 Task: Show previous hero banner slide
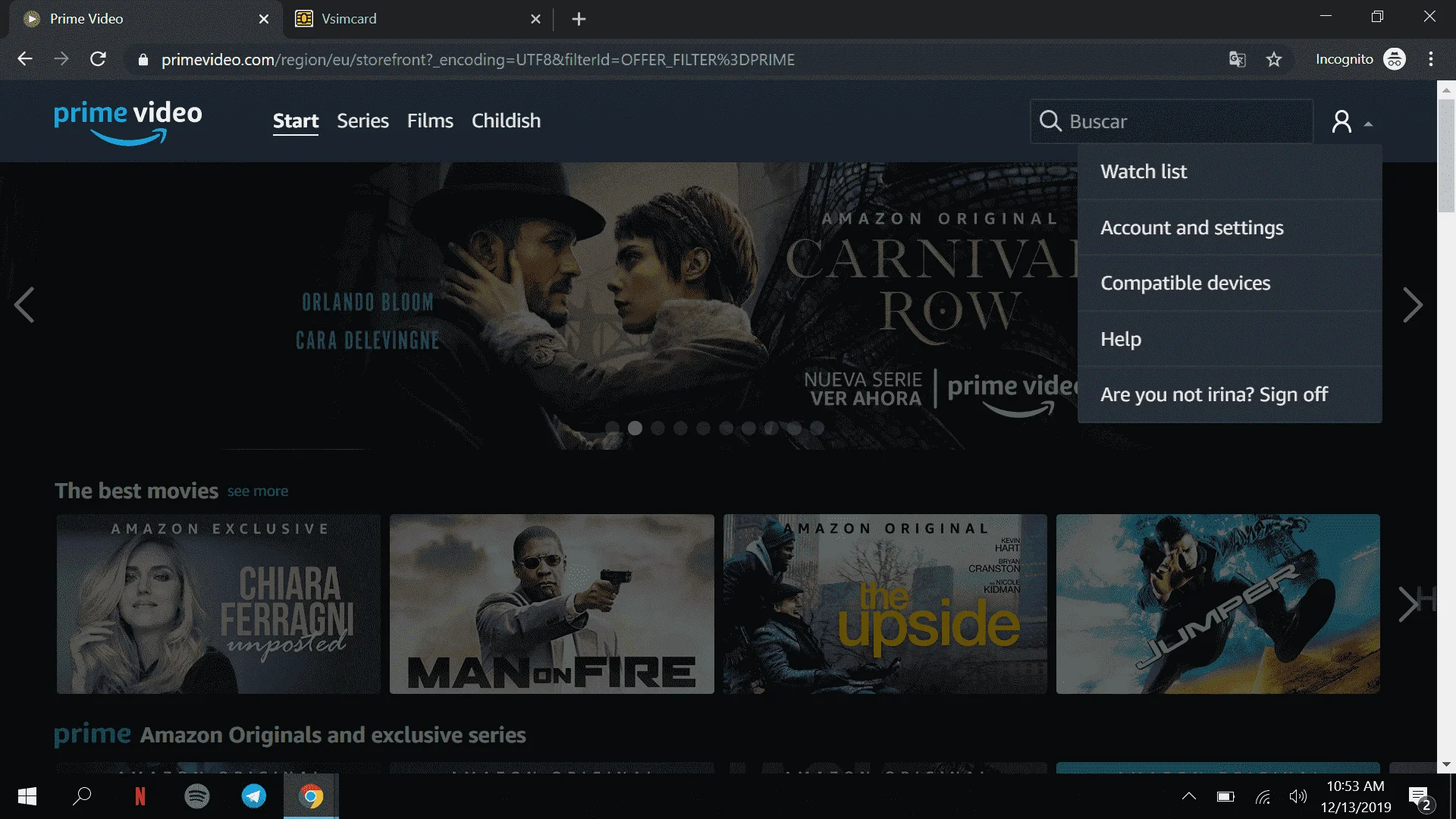[x=24, y=305]
